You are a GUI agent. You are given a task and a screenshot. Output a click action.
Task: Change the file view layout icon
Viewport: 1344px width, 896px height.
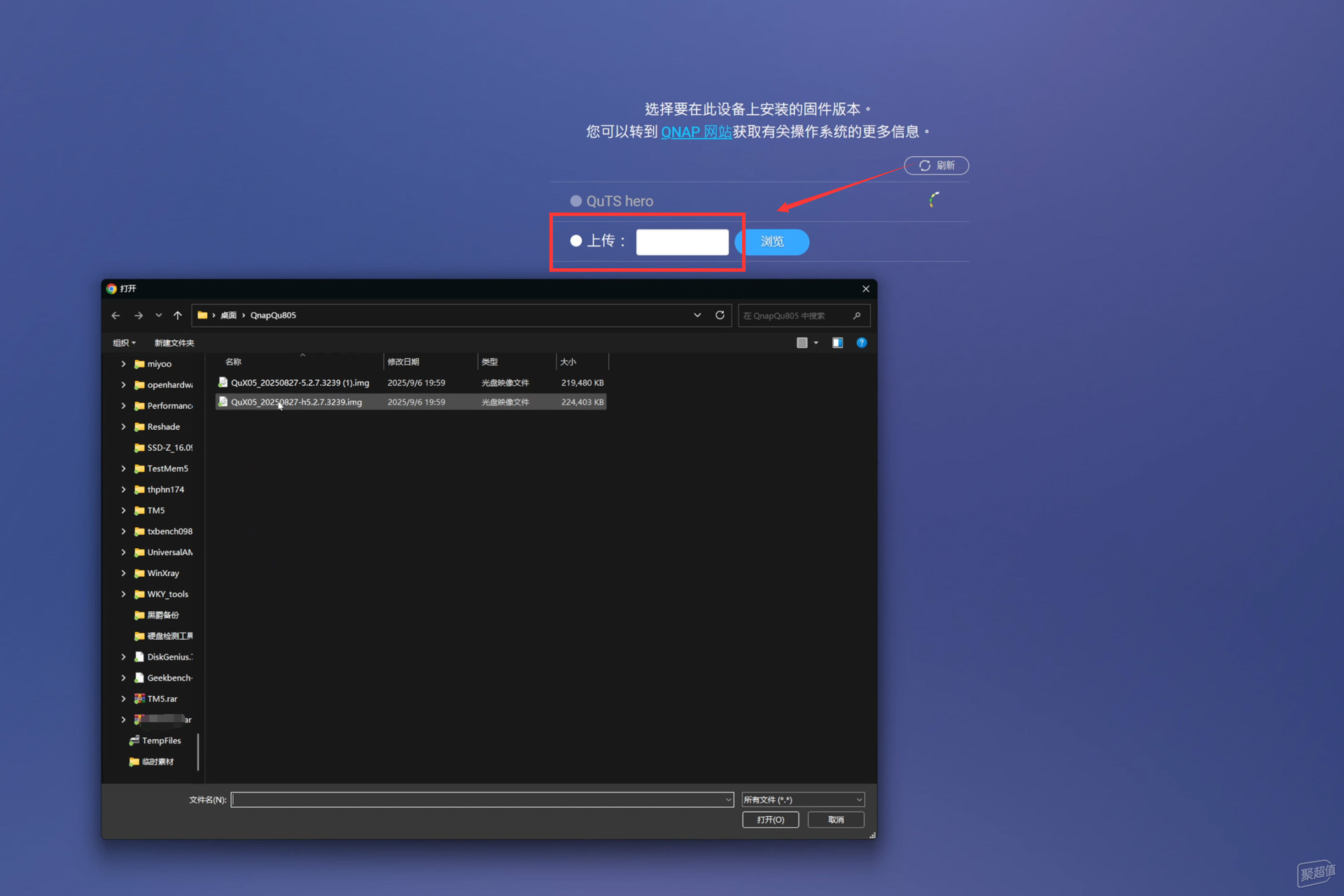(802, 343)
